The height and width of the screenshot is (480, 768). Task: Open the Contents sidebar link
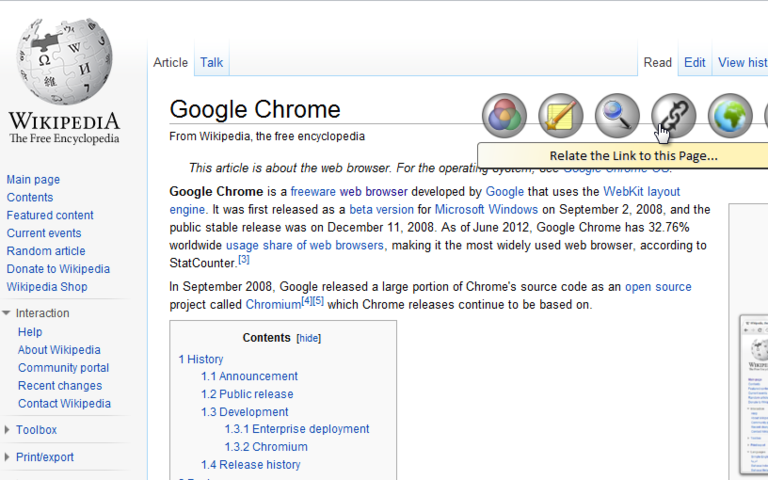(29, 197)
